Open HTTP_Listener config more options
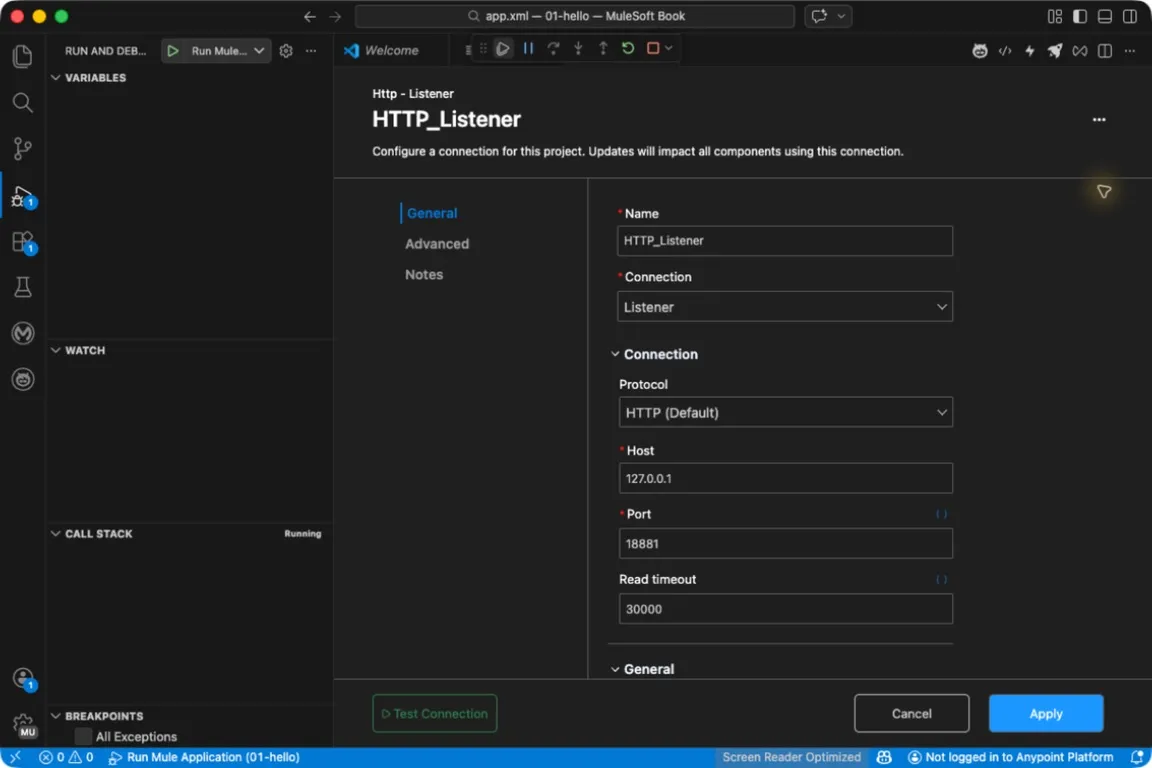 (1098, 119)
